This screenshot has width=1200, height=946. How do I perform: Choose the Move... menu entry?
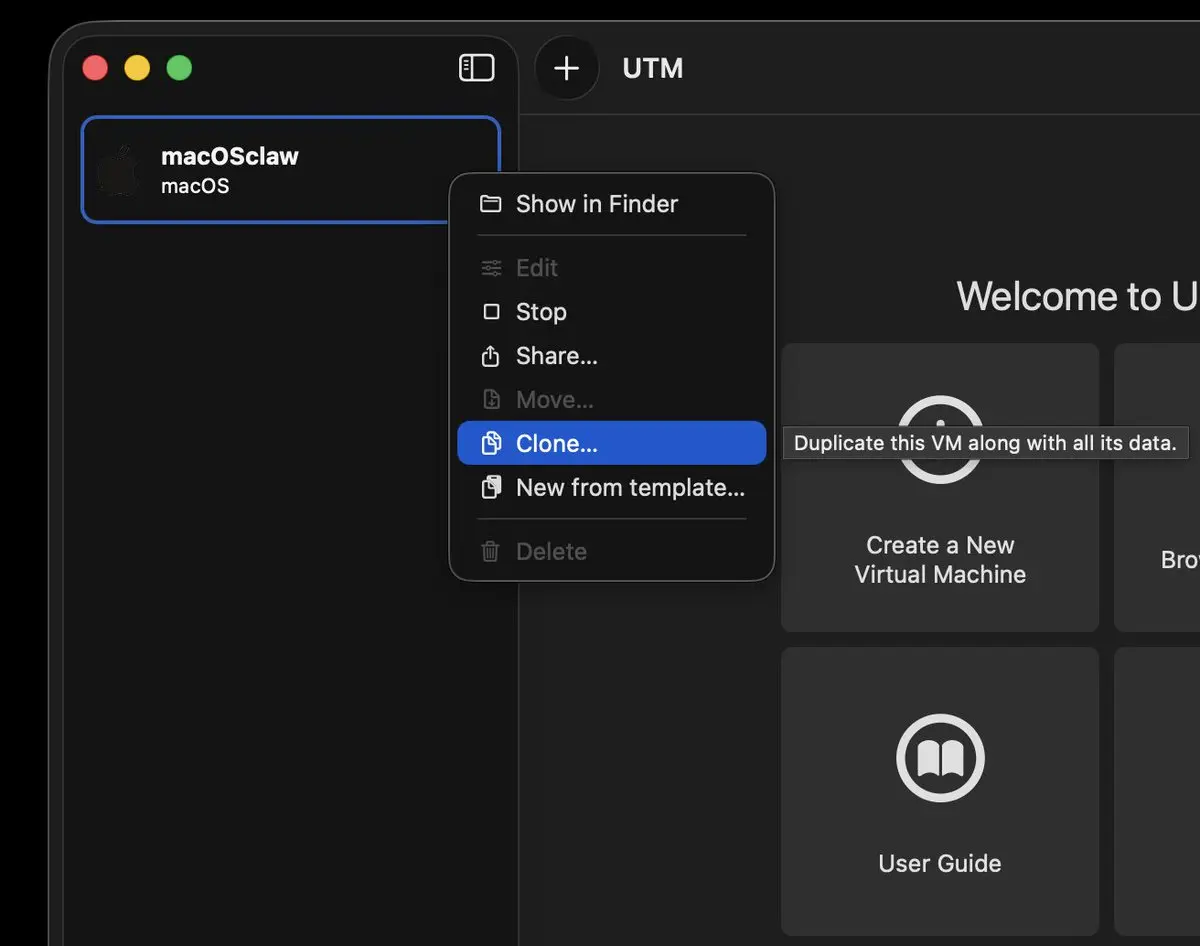(554, 400)
